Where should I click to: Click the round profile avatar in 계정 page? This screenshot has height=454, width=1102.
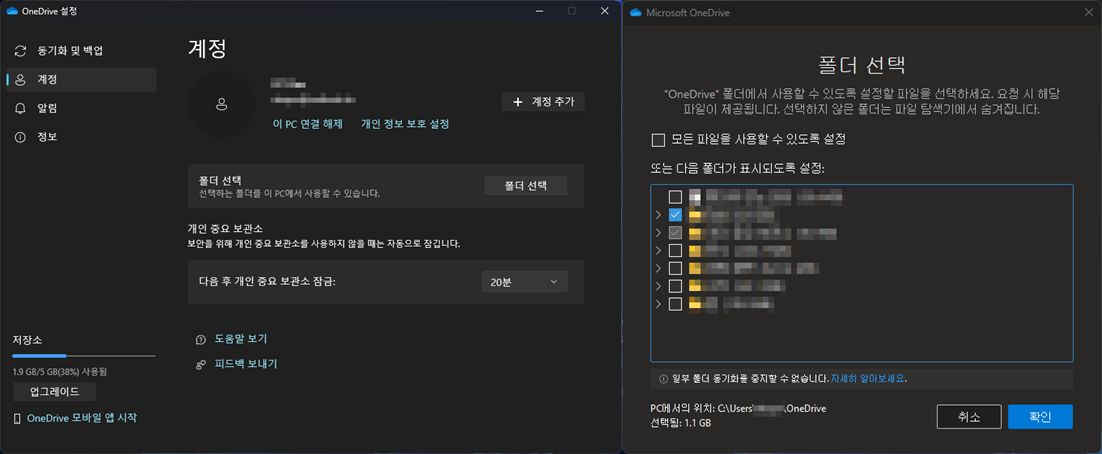[222, 104]
